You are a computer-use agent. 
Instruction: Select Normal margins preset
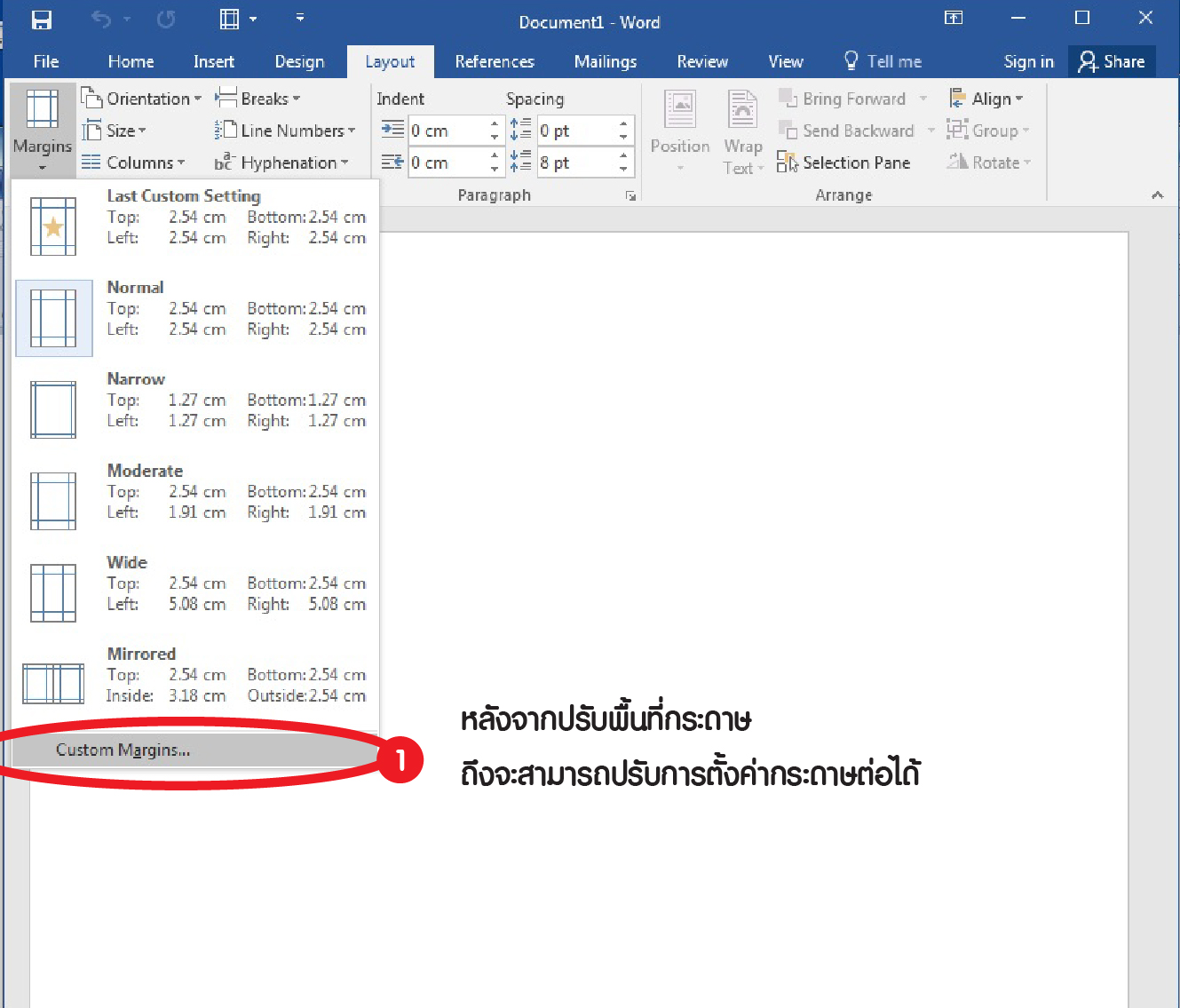pos(195,318)
